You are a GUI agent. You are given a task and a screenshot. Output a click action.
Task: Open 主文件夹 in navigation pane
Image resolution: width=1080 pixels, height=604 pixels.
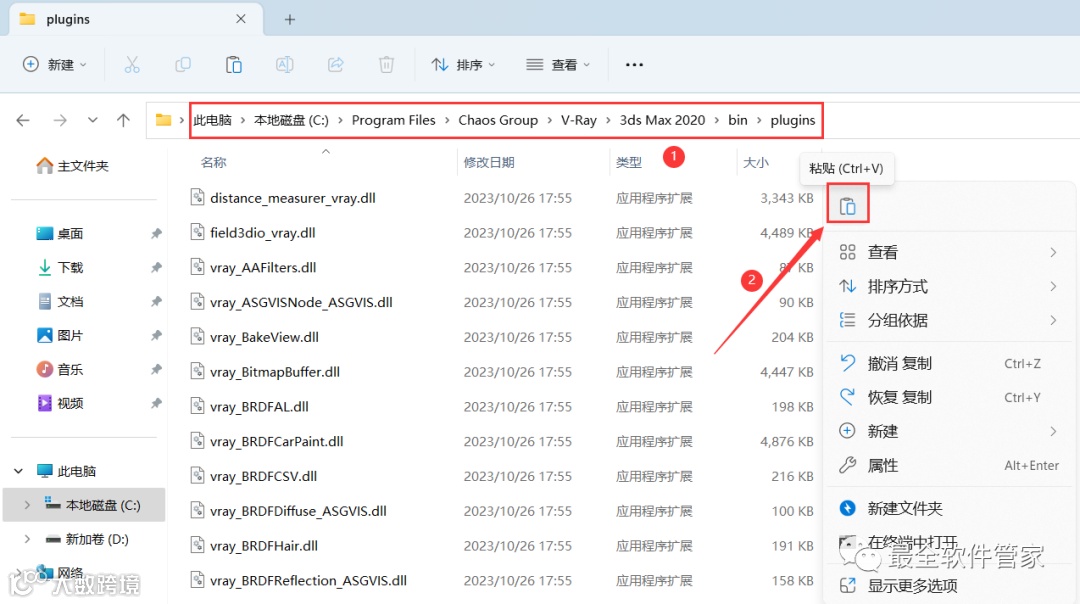[x=72, y=165]
